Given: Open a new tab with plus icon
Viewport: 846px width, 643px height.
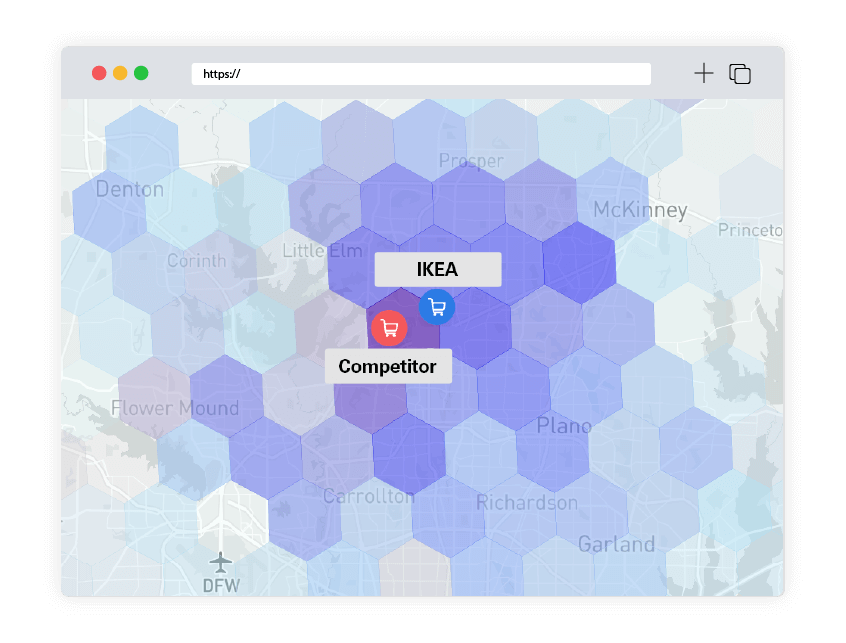Looking at the screenshot, I should point(704,73).
